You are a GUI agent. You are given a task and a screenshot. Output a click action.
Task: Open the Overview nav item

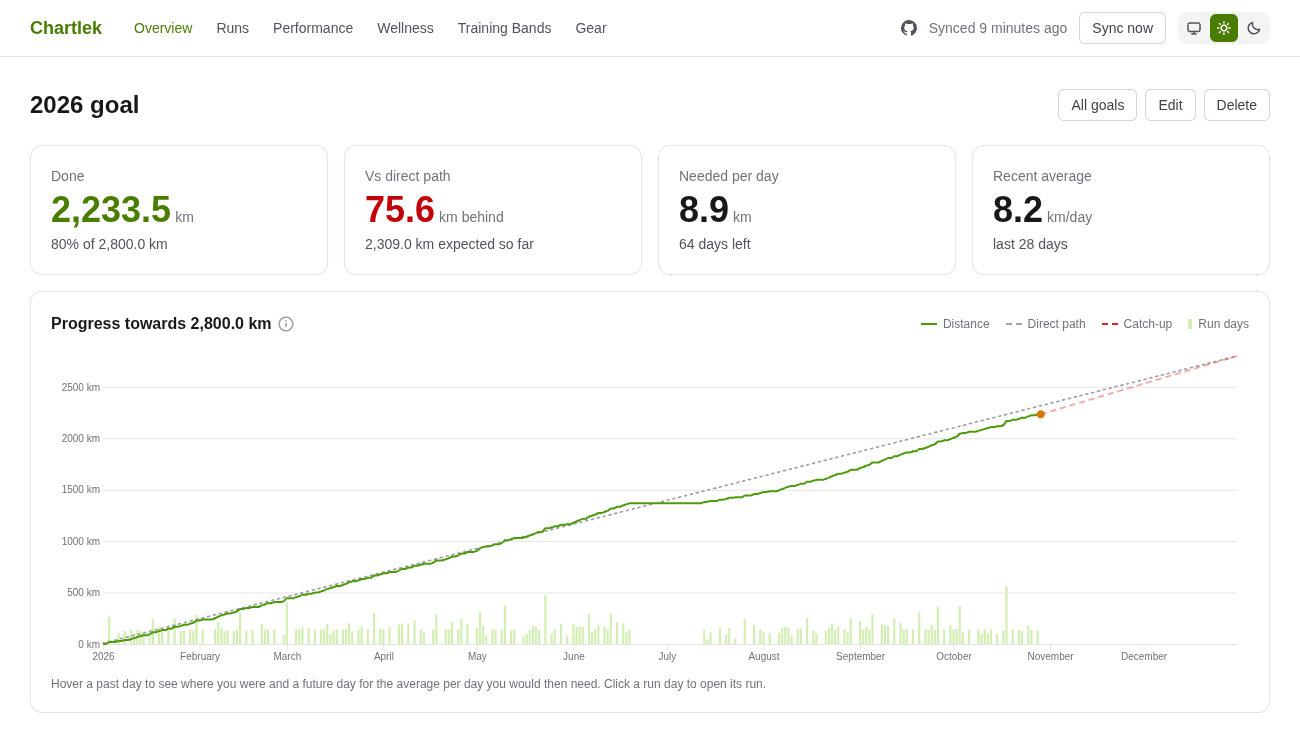[163, 28]
